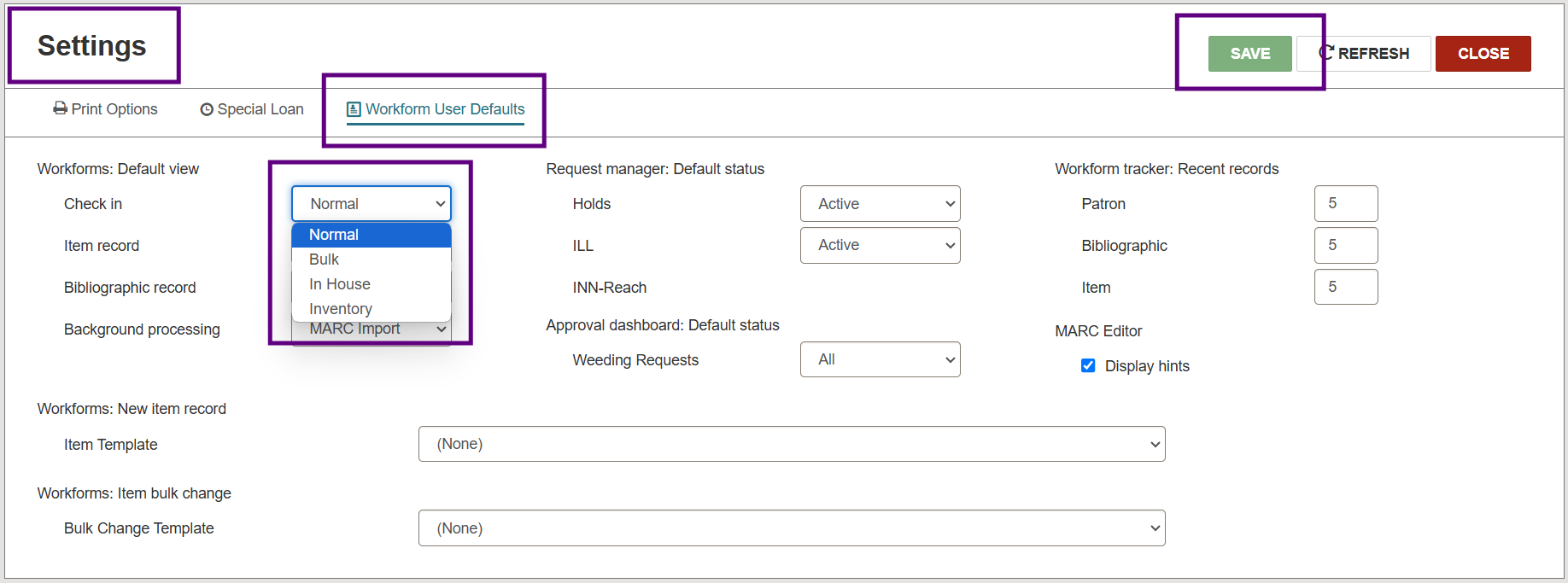Choose In House from the open list
The width and height of the screenshot is (1568, 583).
(340, 284)
